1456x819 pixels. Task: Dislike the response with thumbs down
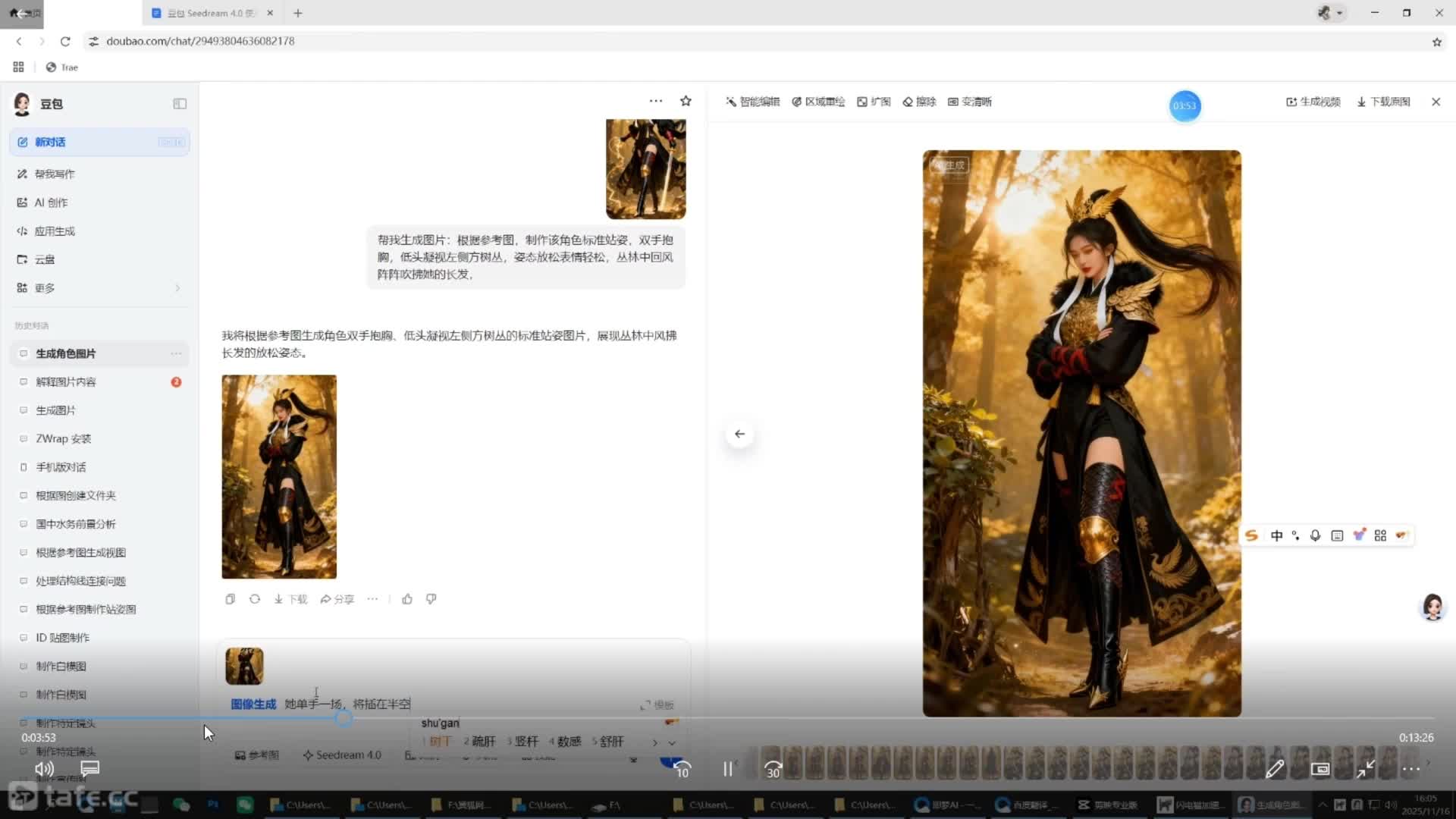[x=431, y=599]
